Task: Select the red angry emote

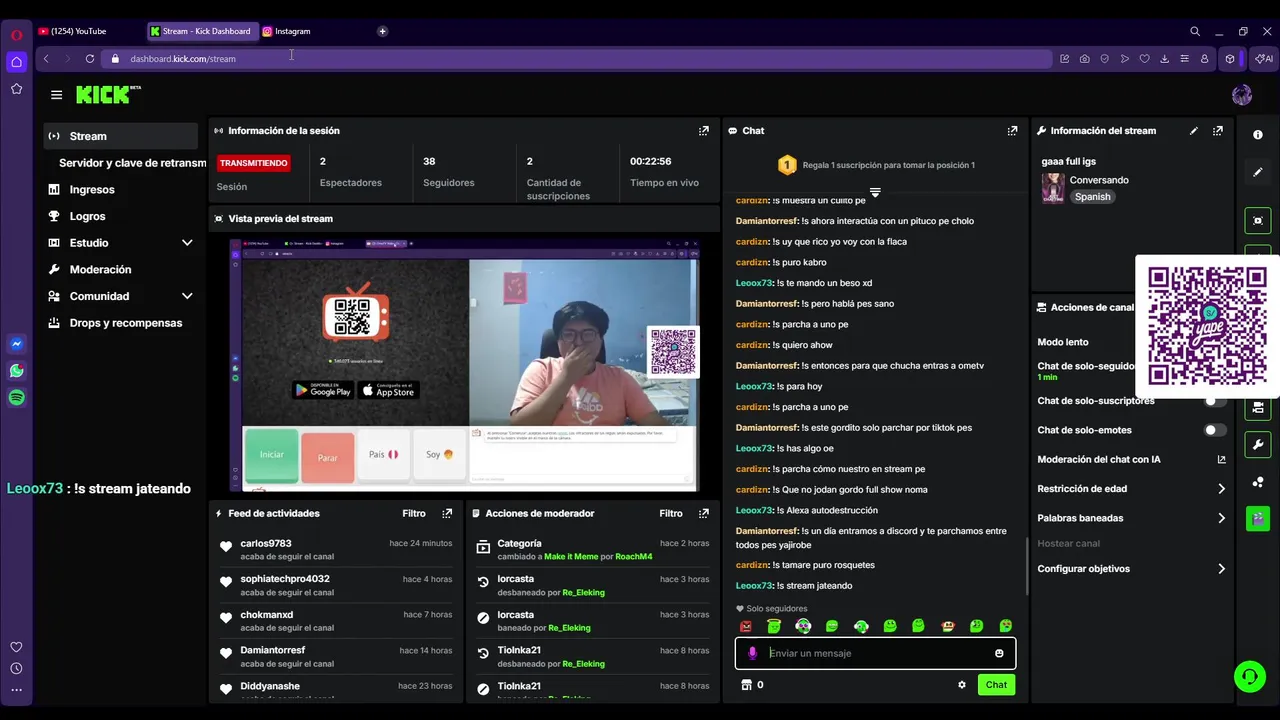Action: [x=745, y=627]
